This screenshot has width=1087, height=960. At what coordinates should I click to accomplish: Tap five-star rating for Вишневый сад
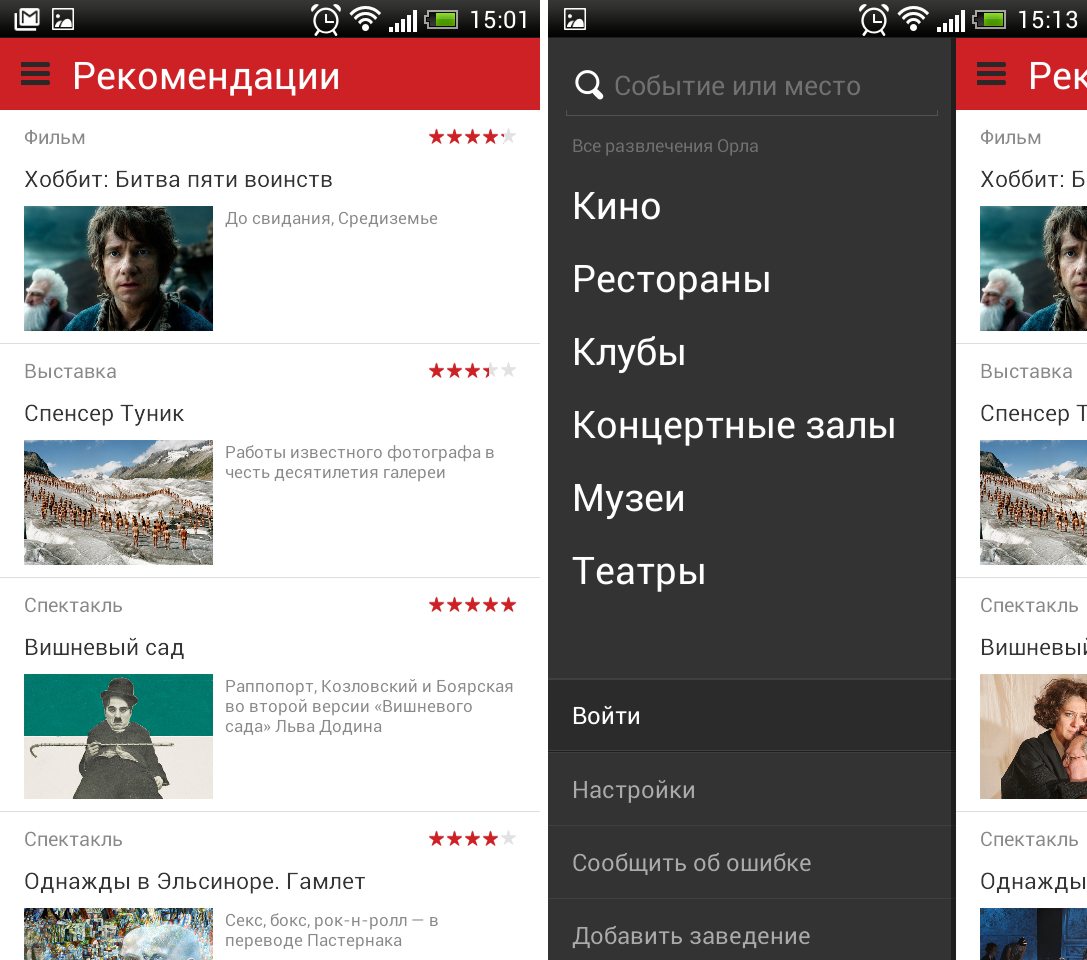point(472,605)
